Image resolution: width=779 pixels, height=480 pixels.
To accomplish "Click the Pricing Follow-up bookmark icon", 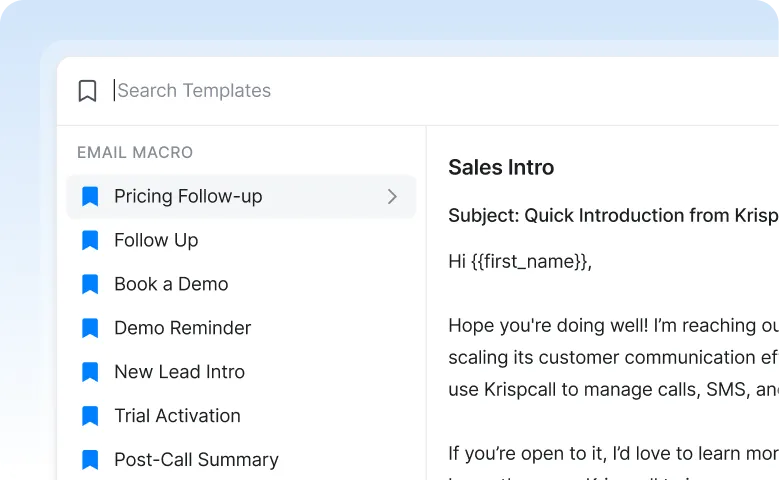I will [x=90, y=197].
